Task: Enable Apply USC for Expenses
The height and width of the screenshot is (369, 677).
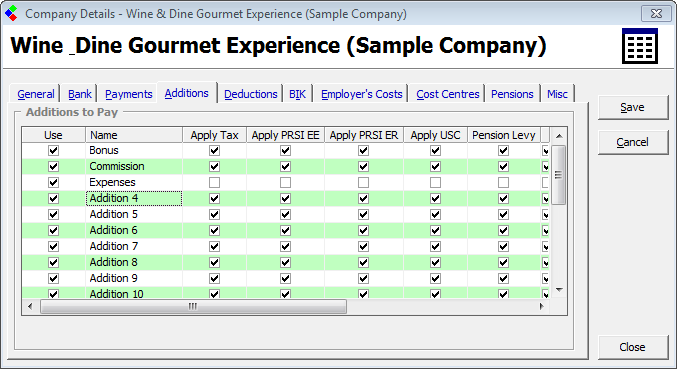Action: [x=436, y=182]
